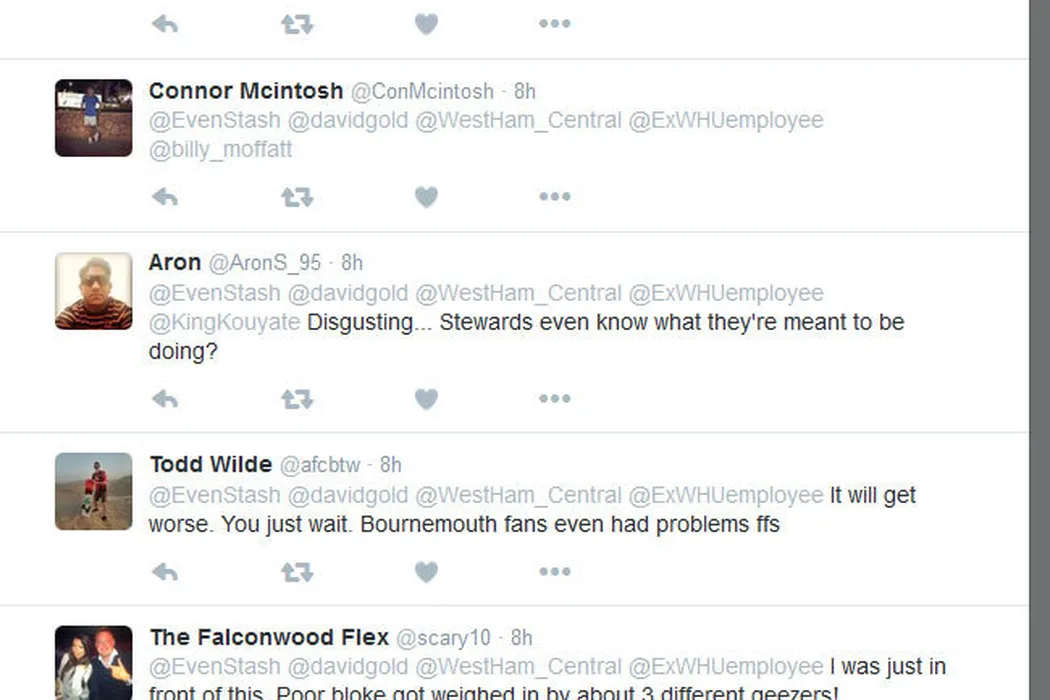Like Connor Mcintosh's tweet
1050x700 pixels.
tap(426, 197)
